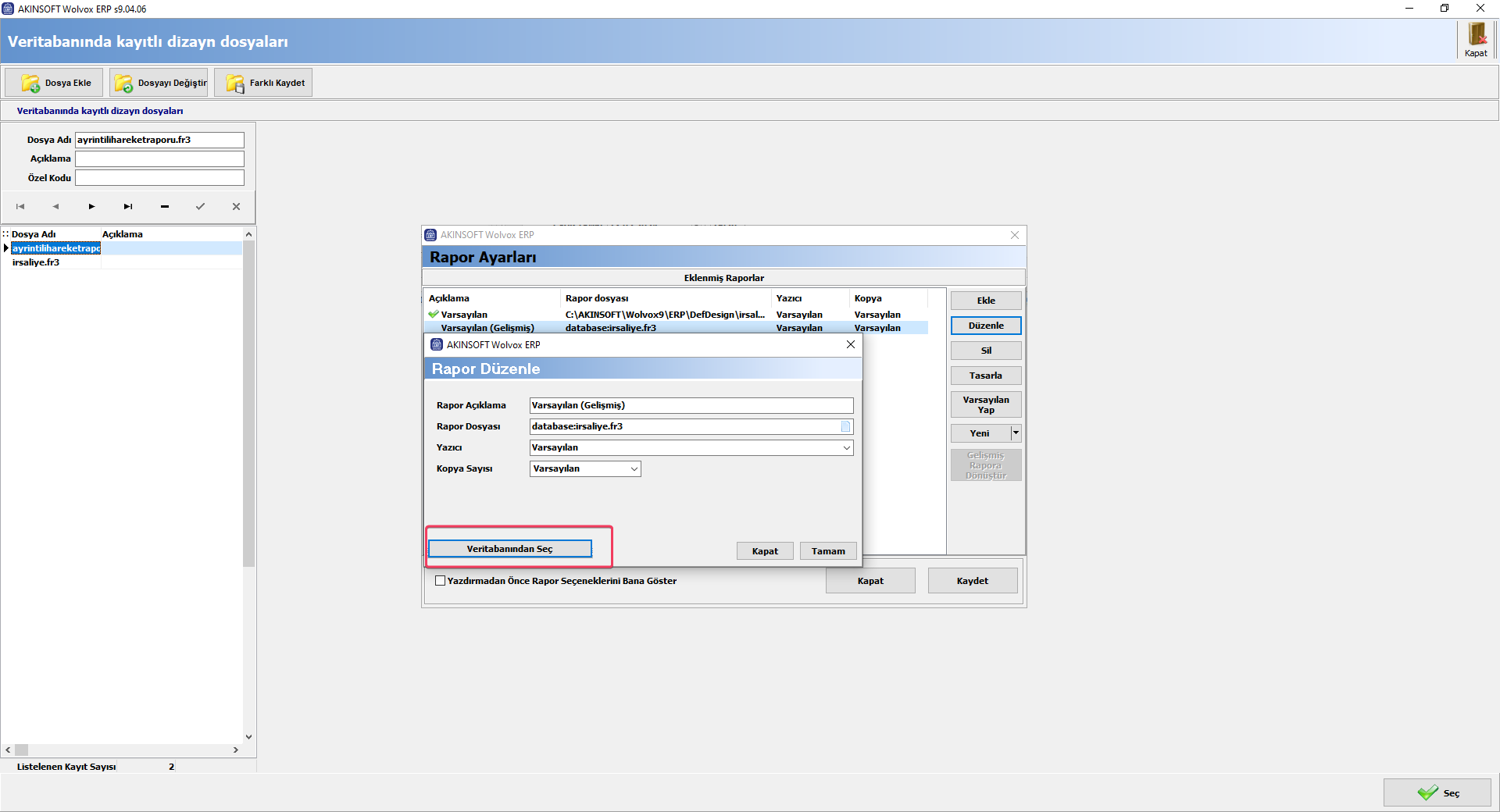This screenshot has height=812, width=1500.
Task: Click the Dosya Ekle toolbar icon
Action: (x=30, y=83)
